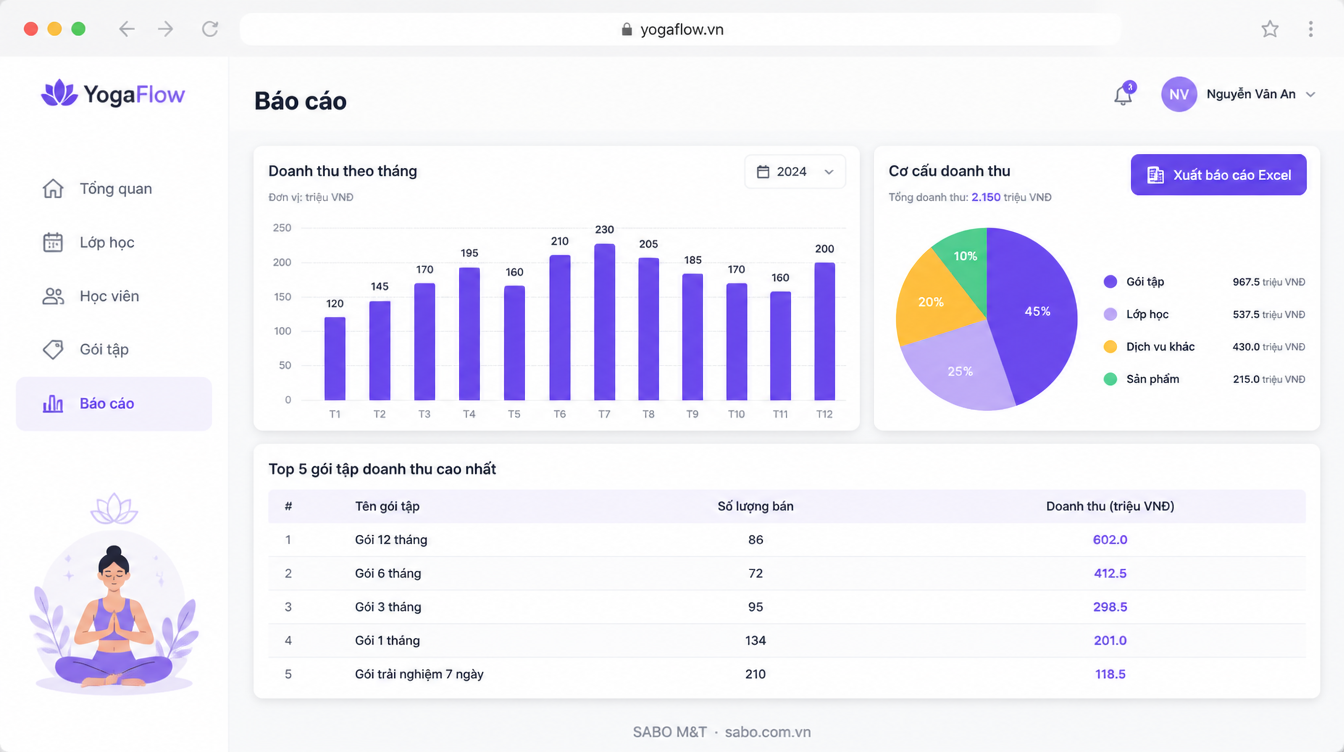Click the purple Gói tập legend dot
The width and height of the screenshot is (1344, 752).
(1110, 282)
